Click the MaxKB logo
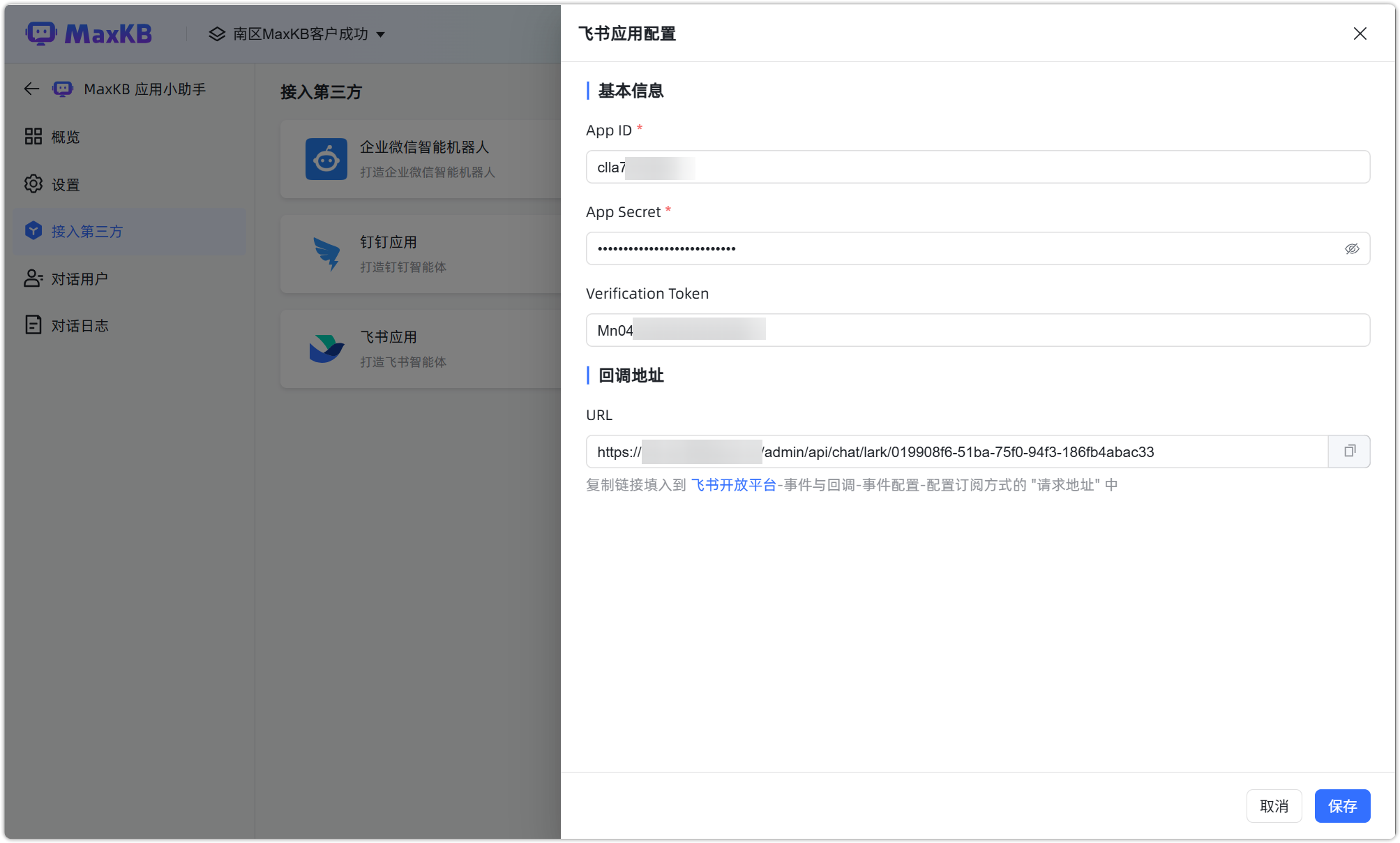Screen dimensions: 1400x843 pyautogui.click(x=89, y=33)
